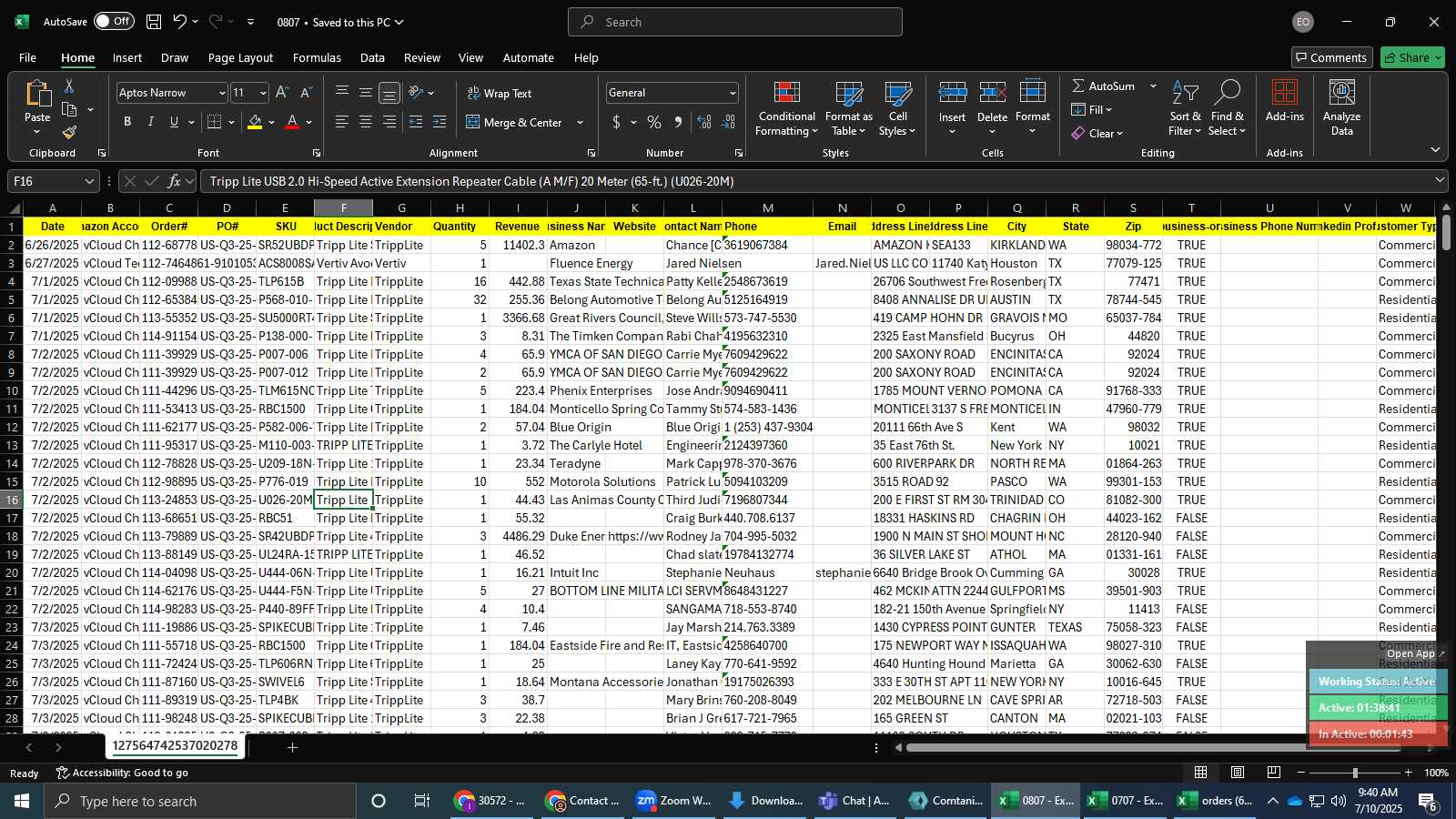This screenshot has width=1456, height=819.
Task: Open the General number format dropdown
Action: pyautogui.click(x=733, y=93)
